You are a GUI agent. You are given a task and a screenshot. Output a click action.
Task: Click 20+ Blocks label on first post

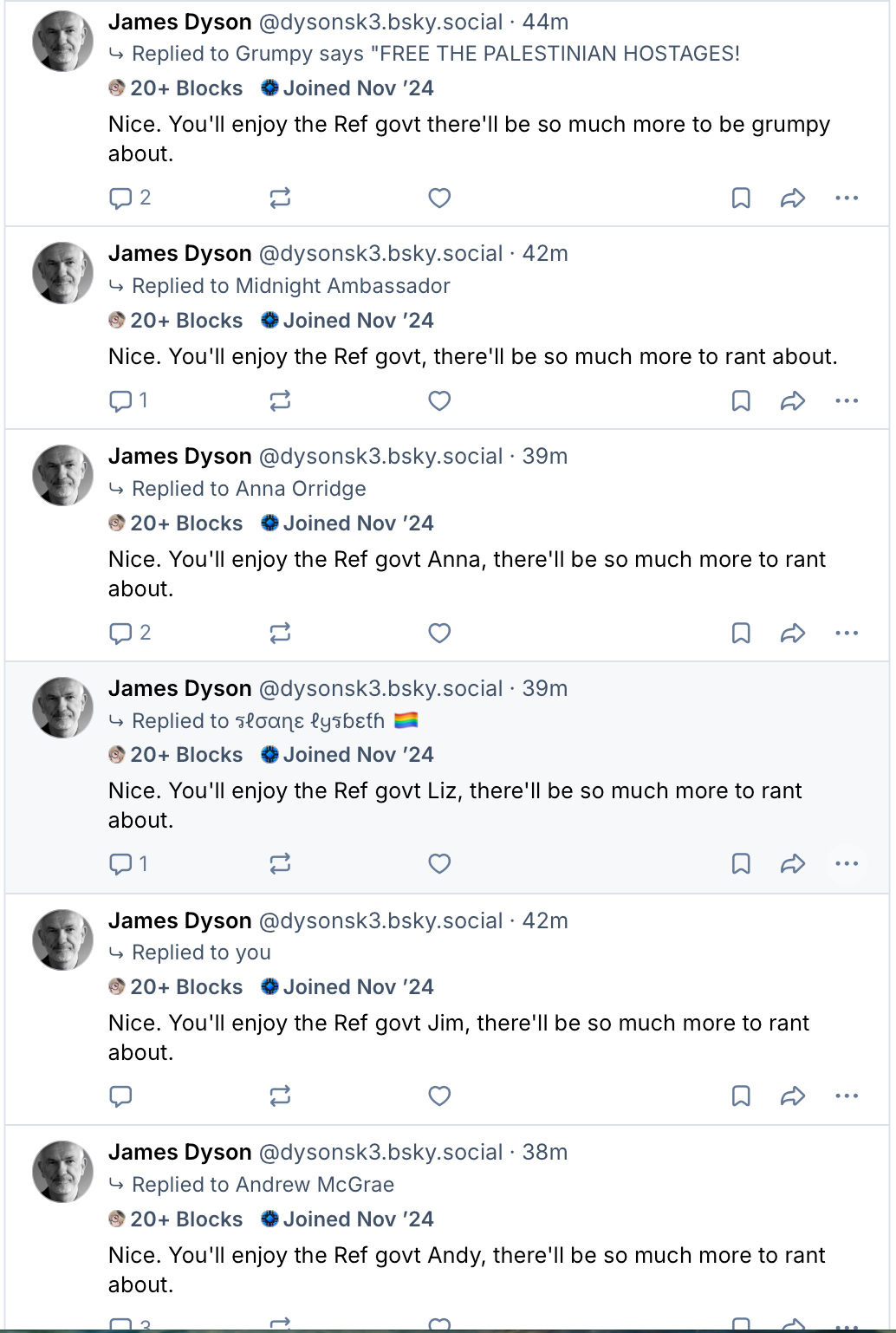[x=176, y=88]
